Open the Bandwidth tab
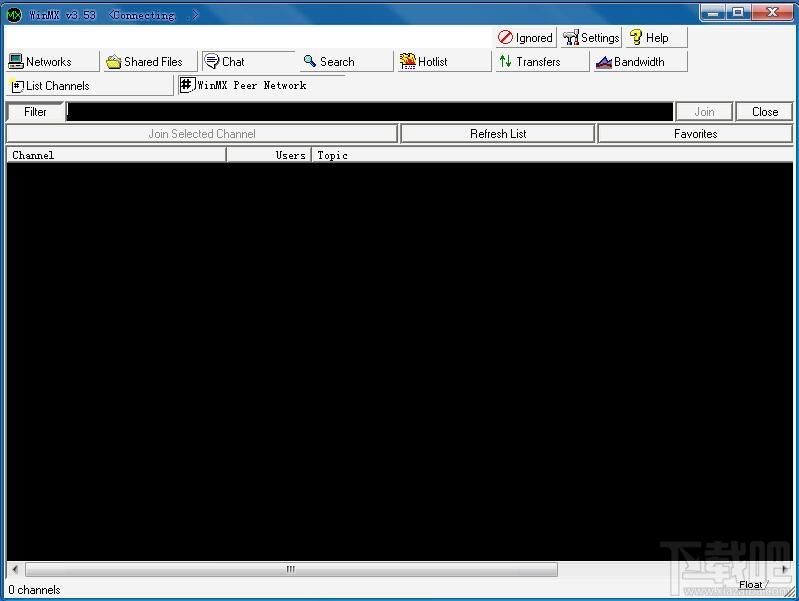 pos(641,62)
